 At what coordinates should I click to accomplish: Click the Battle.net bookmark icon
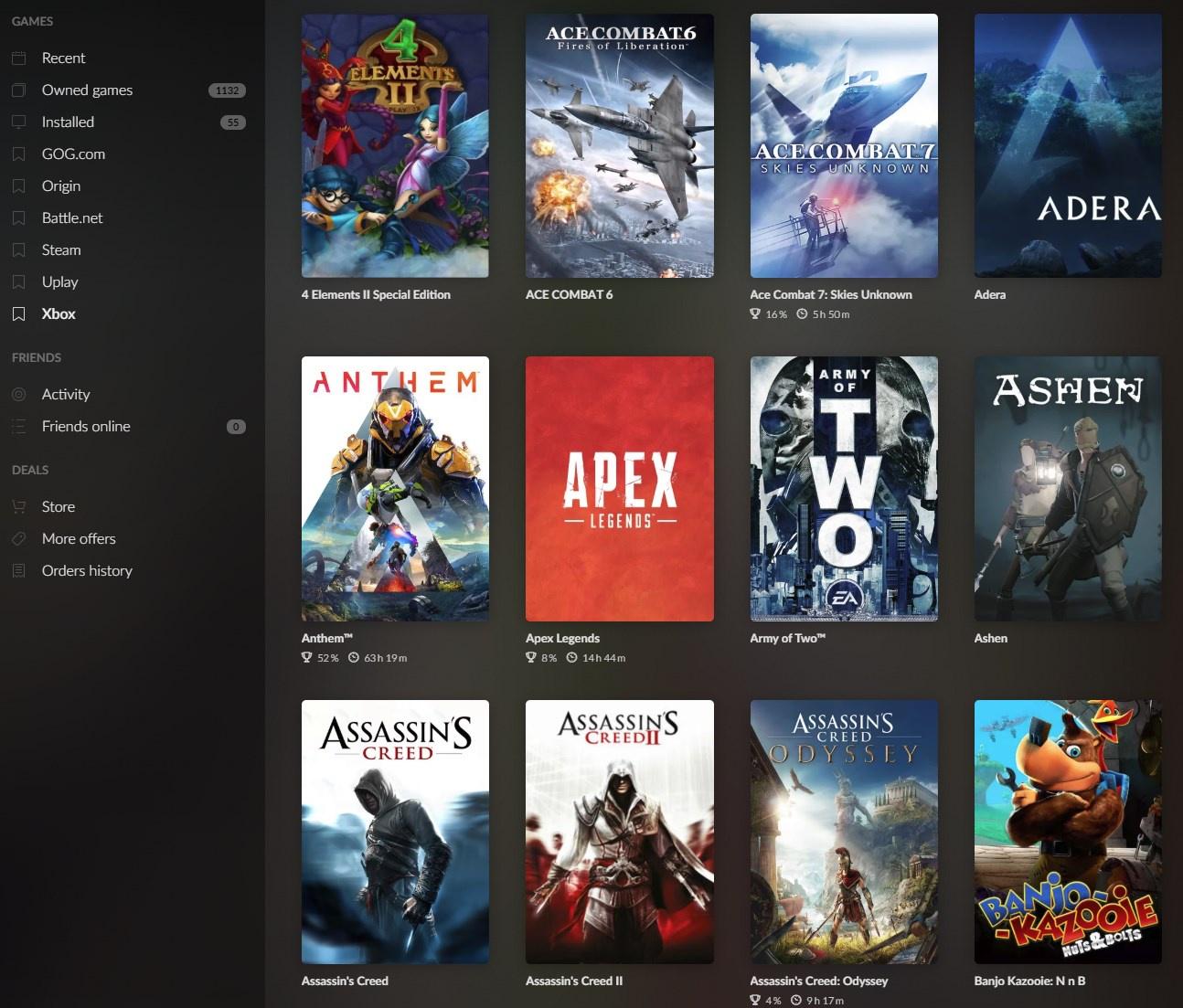click(x=18, y=218)
